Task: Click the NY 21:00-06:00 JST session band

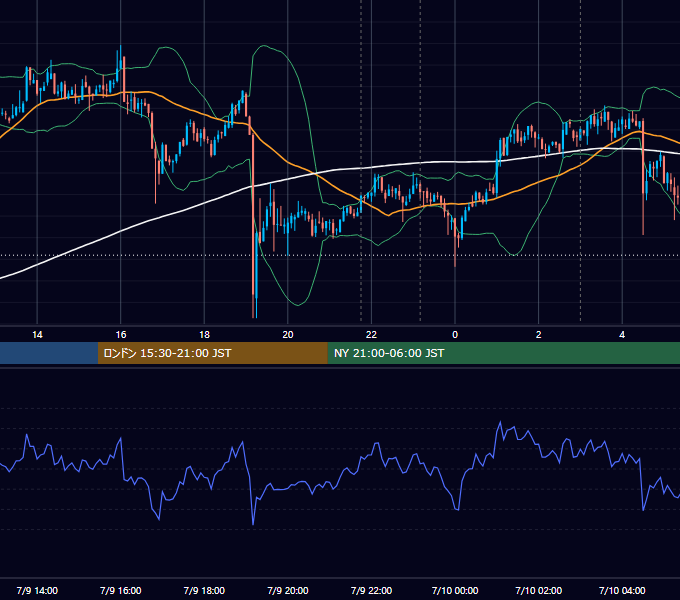Action: pos(503,353)
